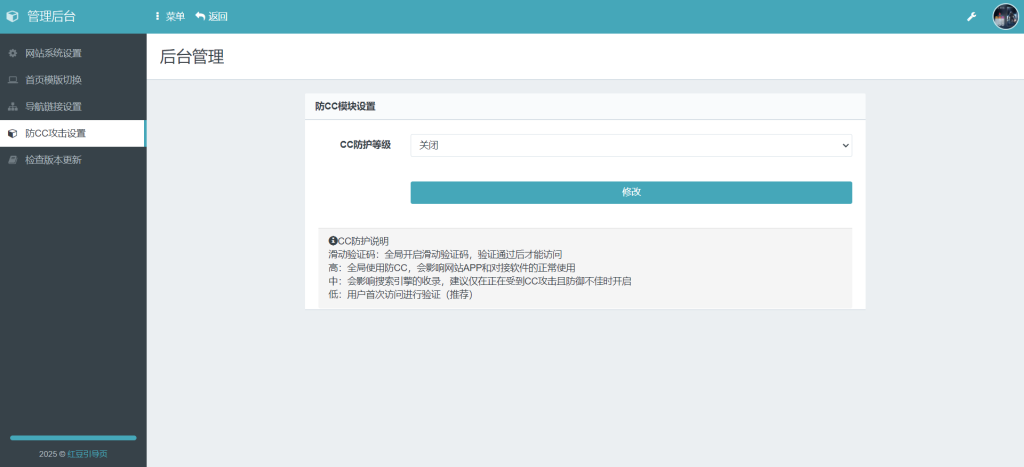The image size is (1024, 467).
Task: Open the 菜单 toggle in top bar
Action: pos(170,17)
